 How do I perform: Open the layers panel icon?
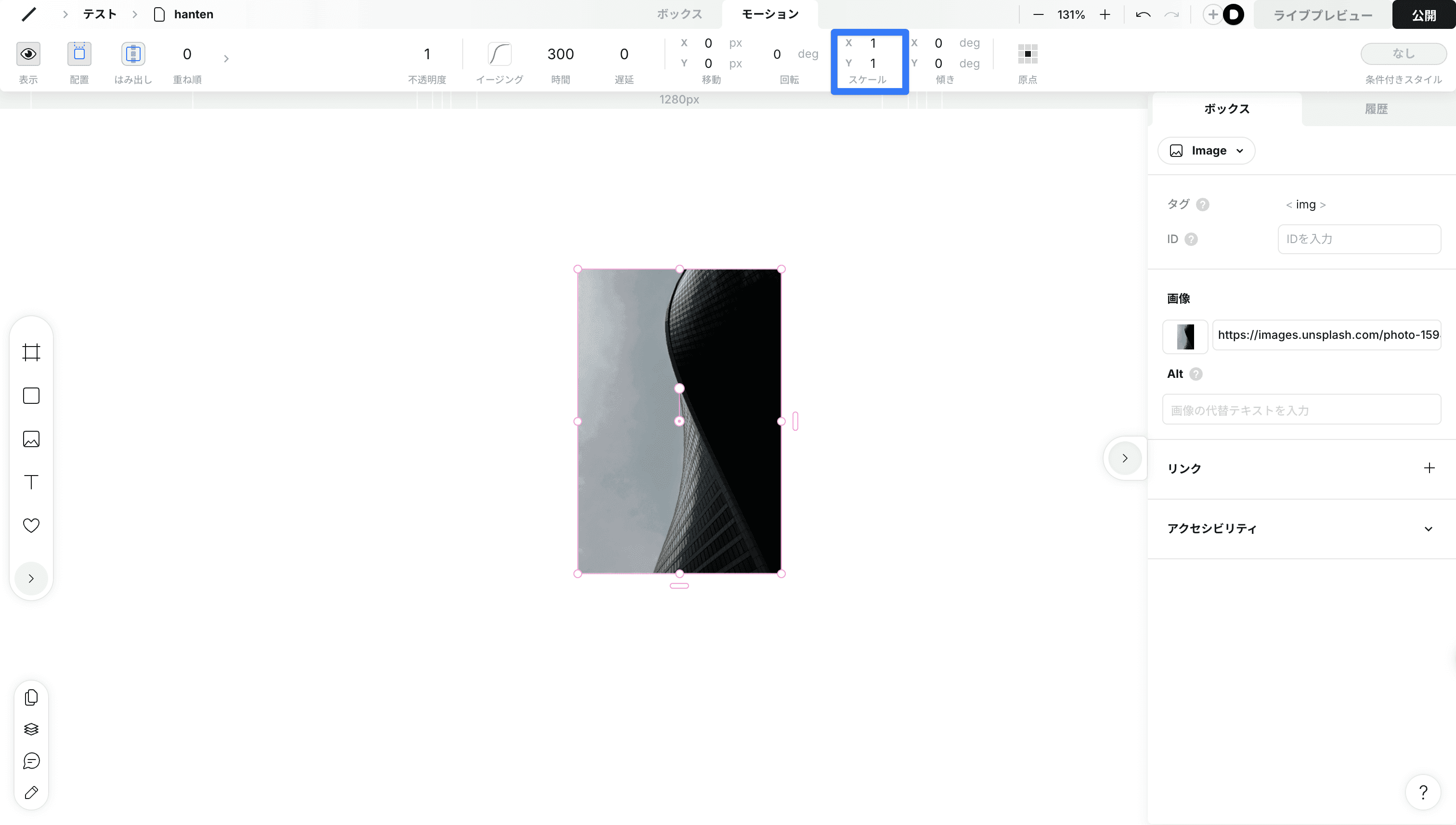[x=31, y=729]
